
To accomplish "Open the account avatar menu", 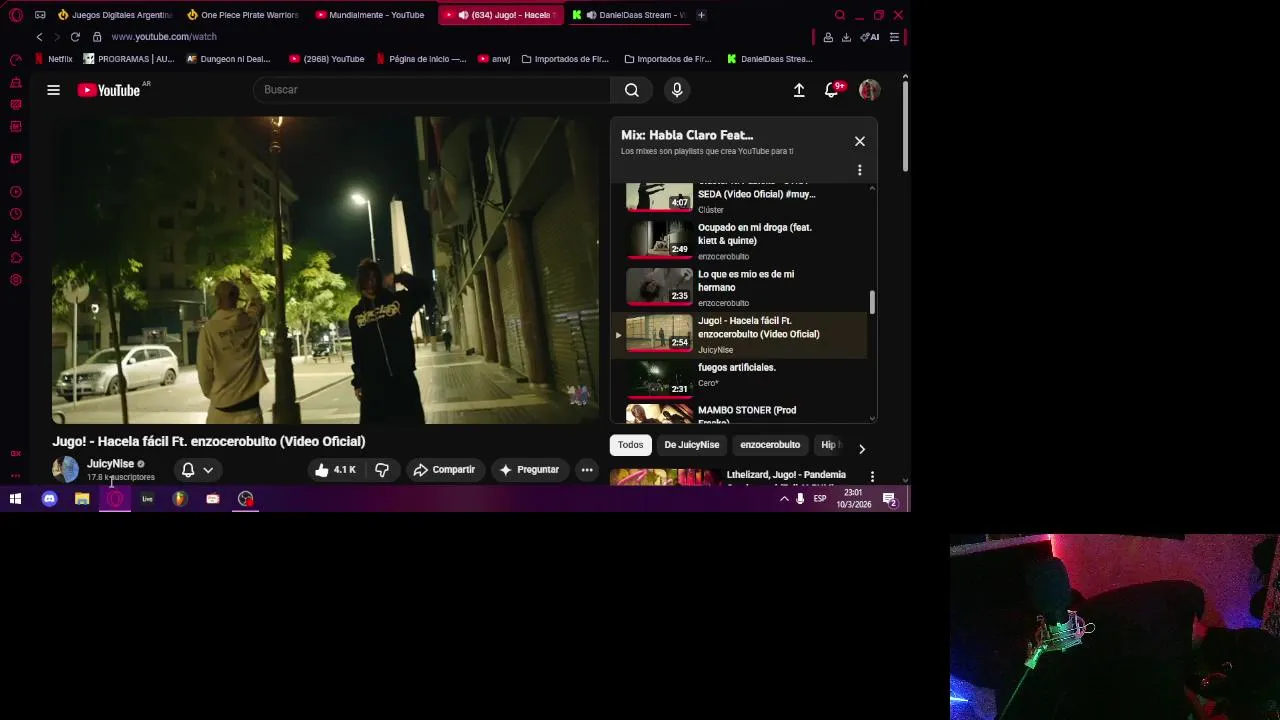I will pos(869,90).
